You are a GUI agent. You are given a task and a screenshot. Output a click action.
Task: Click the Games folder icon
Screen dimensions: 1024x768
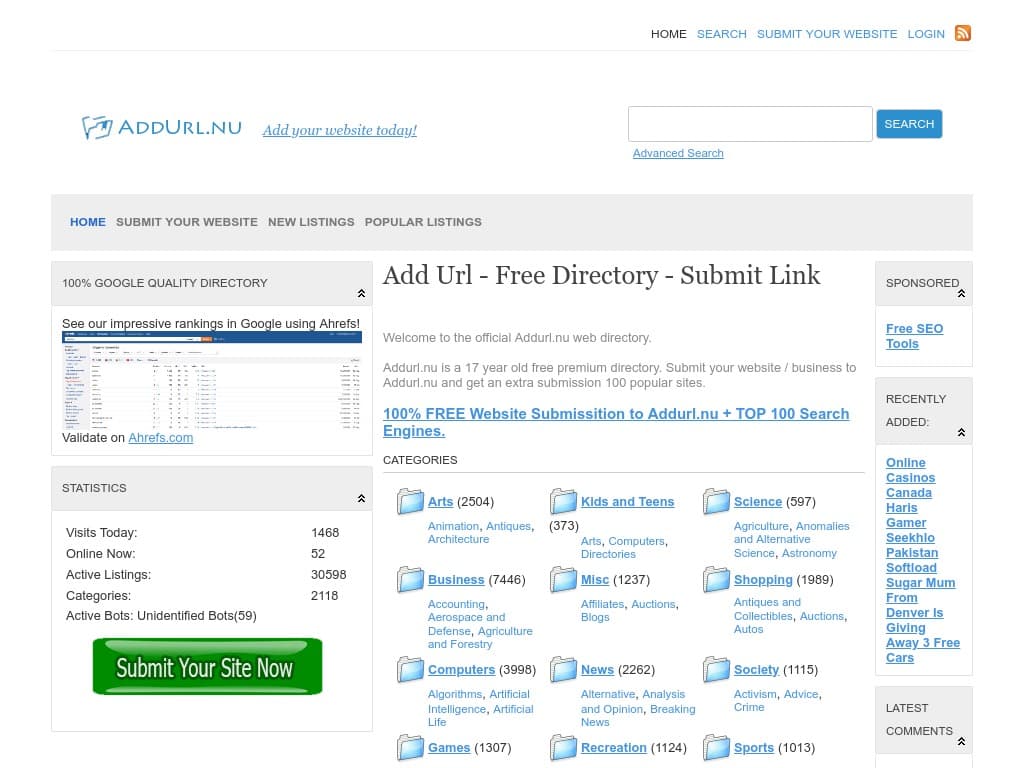(x=410, y=747)
